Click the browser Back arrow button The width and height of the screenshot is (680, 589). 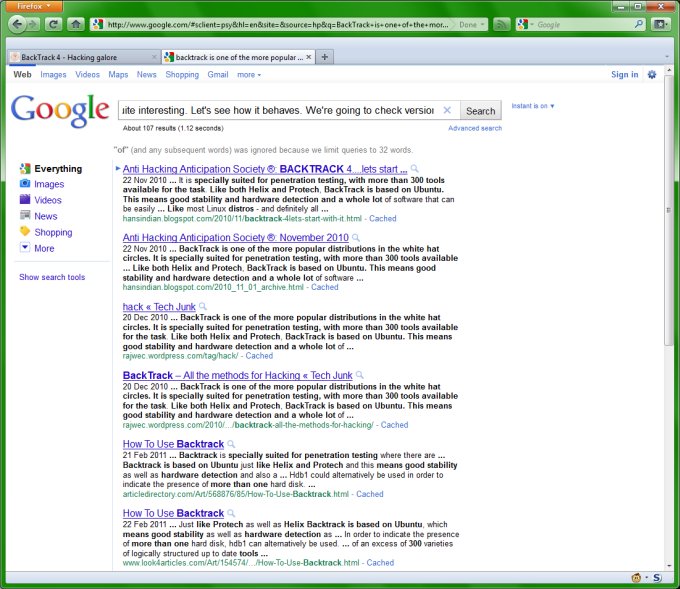[15, 24]
